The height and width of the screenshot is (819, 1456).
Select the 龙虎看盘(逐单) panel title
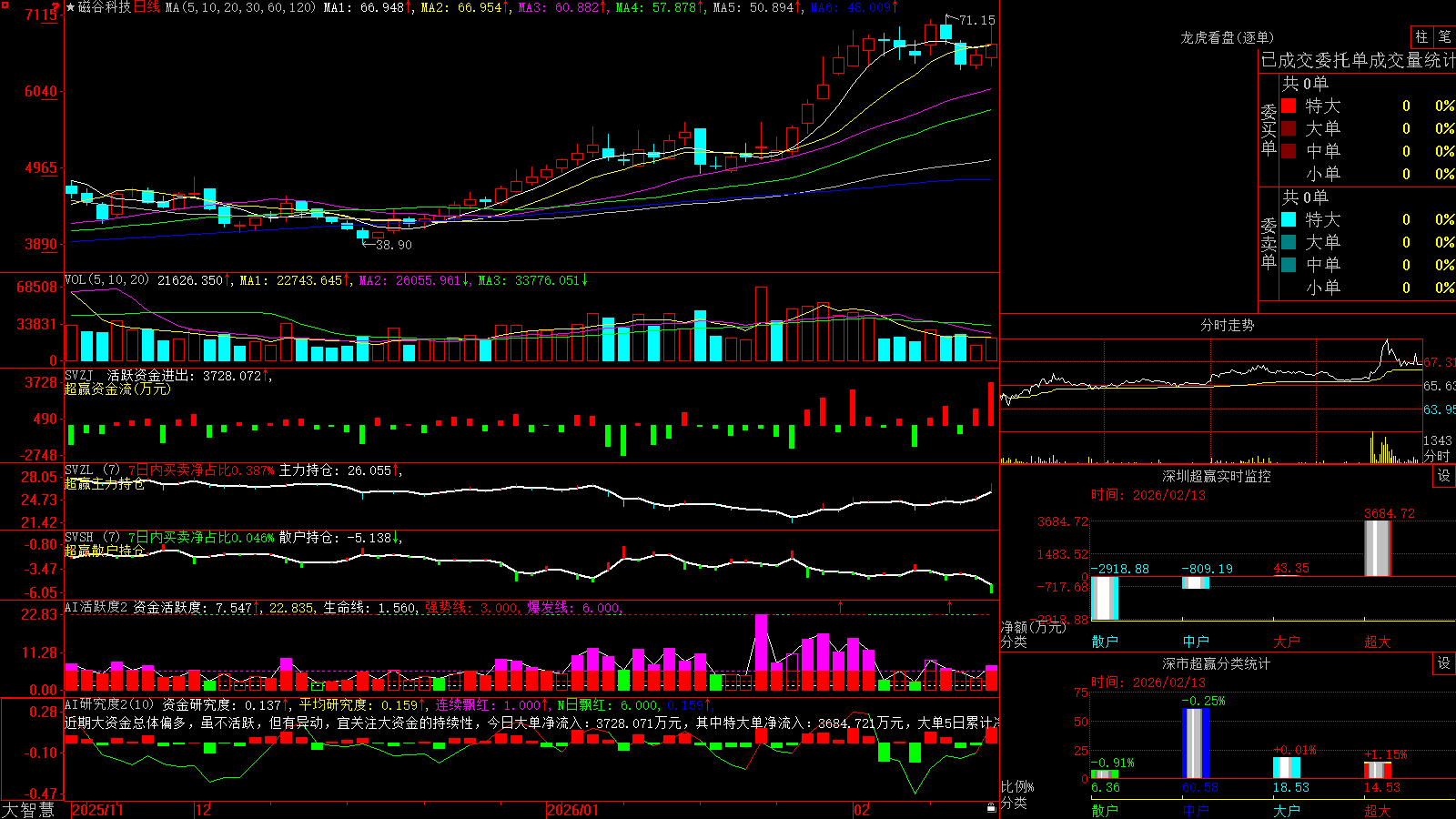click(x=1227, y=38)
